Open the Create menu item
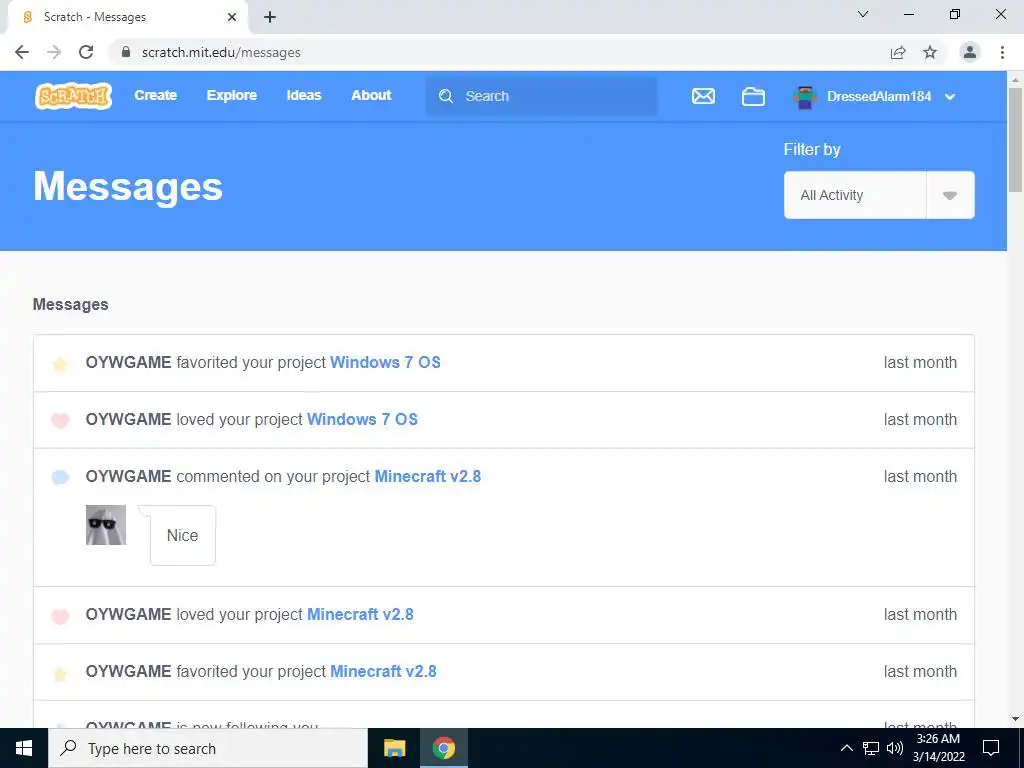Screen dimensions: 1024x768 (x=155, y=95)
